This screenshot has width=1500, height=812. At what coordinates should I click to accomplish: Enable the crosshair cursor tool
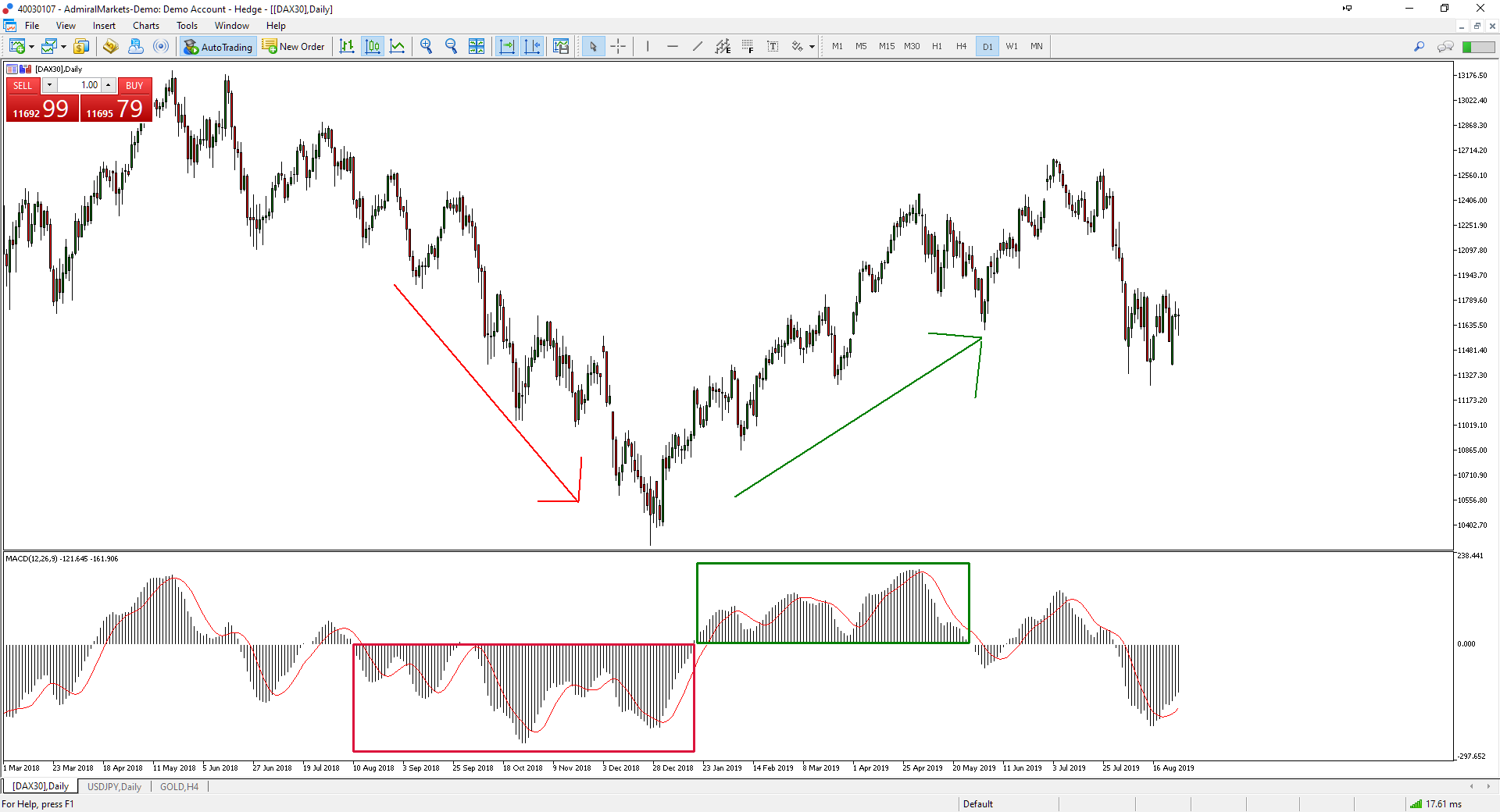618,46
